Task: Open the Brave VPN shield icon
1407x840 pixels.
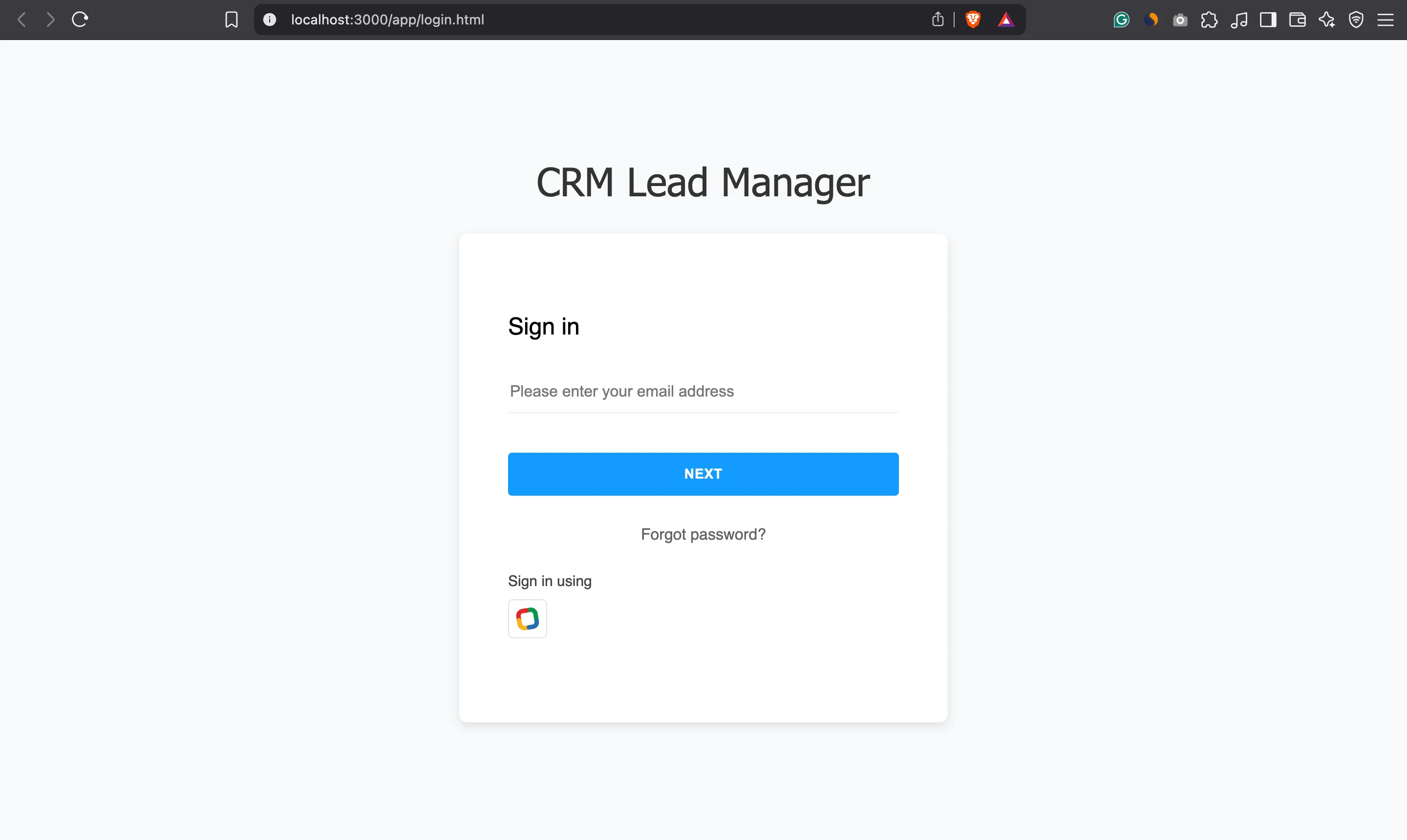Action: (1356, 20)
